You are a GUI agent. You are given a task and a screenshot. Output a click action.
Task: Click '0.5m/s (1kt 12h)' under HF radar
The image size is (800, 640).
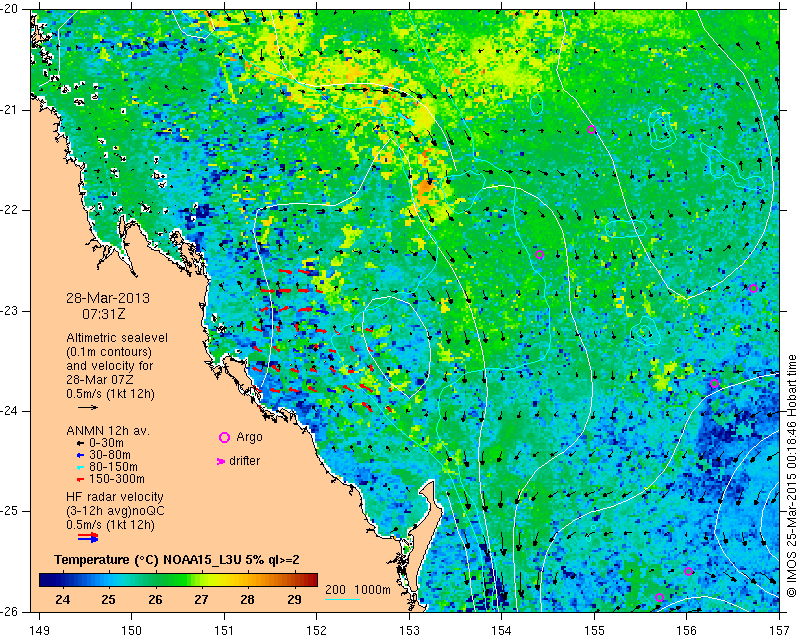coord(110,525)
